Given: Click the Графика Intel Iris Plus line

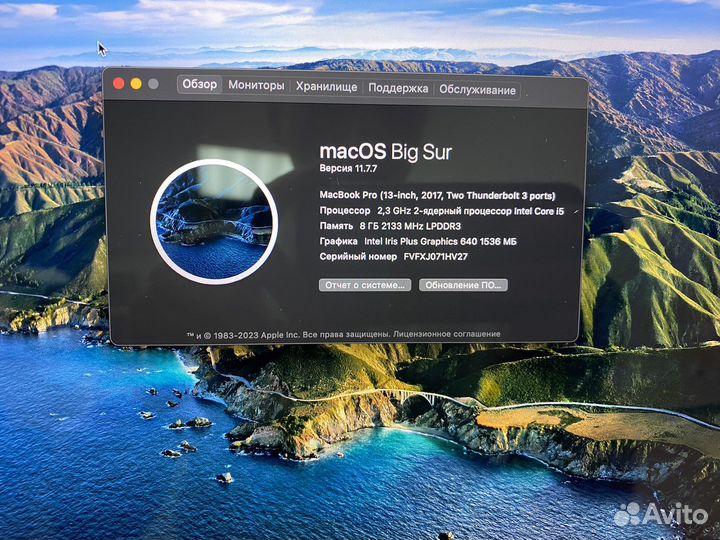Looking at the screenshot, I should tap(418, 242).
